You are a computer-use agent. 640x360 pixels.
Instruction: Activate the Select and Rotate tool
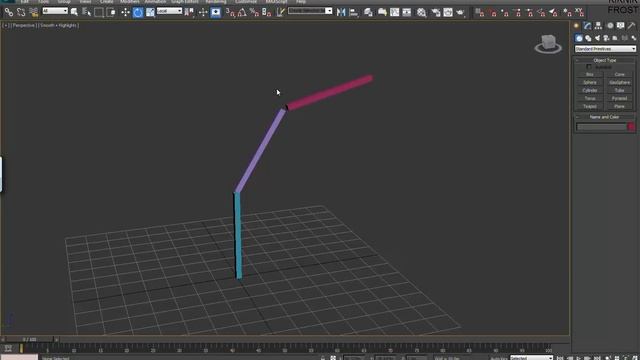click(138, 12)
